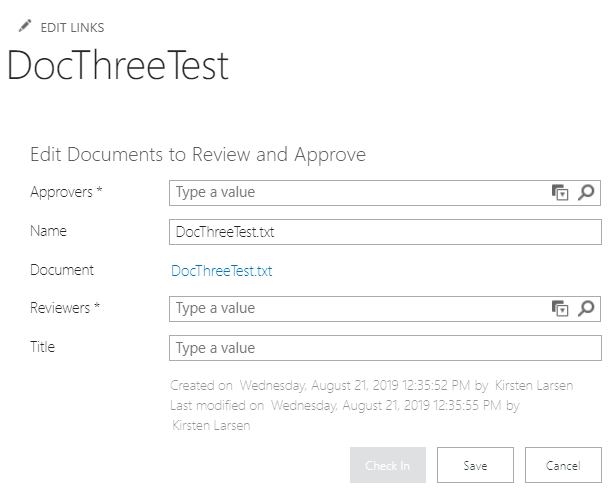Click into the Name field containing DocThreeTest.txt
Viewport: 614px width, 492px height.
(385, 232)
